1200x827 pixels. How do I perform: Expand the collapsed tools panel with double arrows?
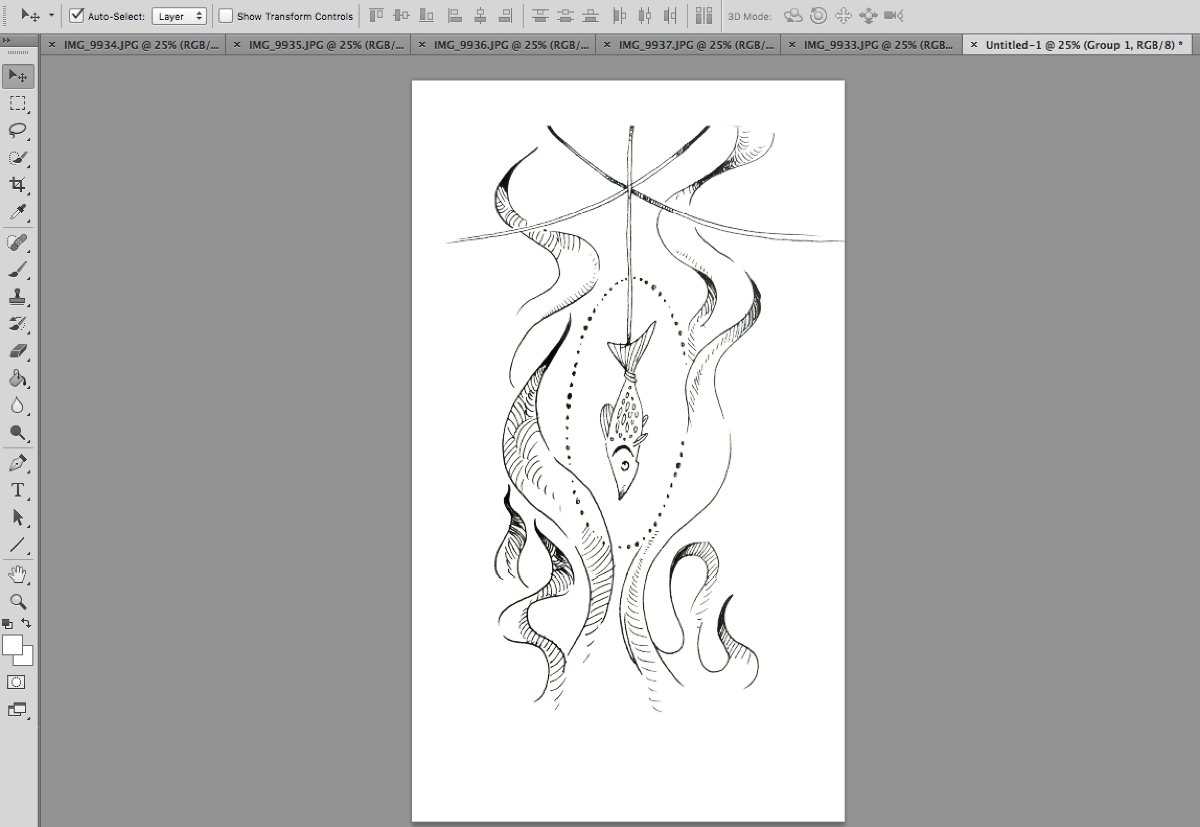[x=8, y=39]
